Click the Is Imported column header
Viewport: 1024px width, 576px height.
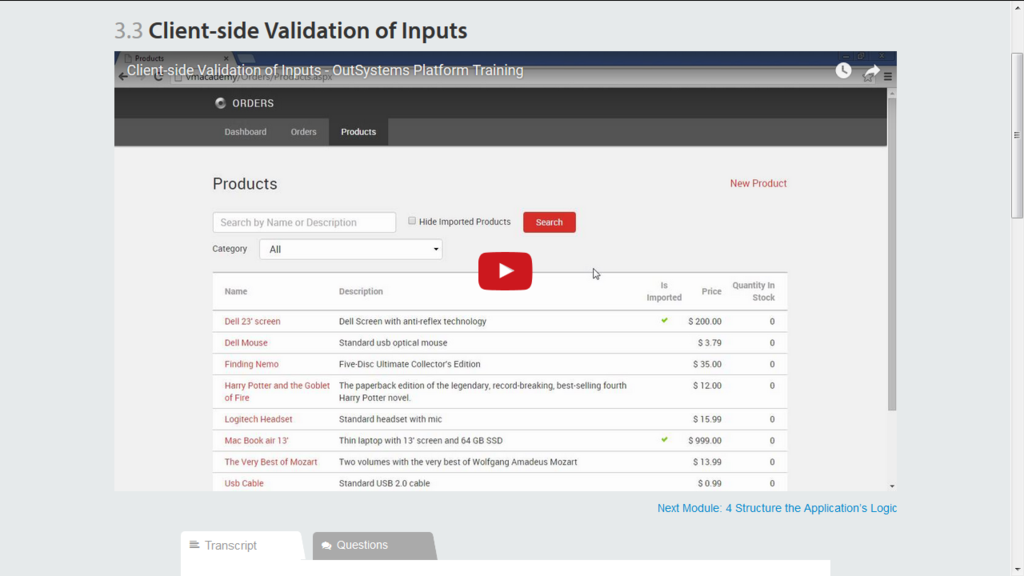[x=664, y=291]
